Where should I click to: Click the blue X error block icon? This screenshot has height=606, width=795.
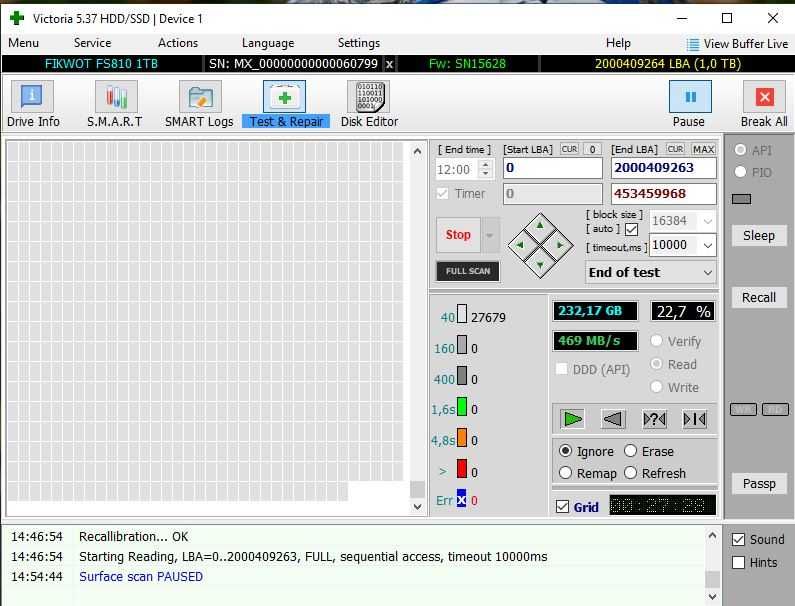461,500
